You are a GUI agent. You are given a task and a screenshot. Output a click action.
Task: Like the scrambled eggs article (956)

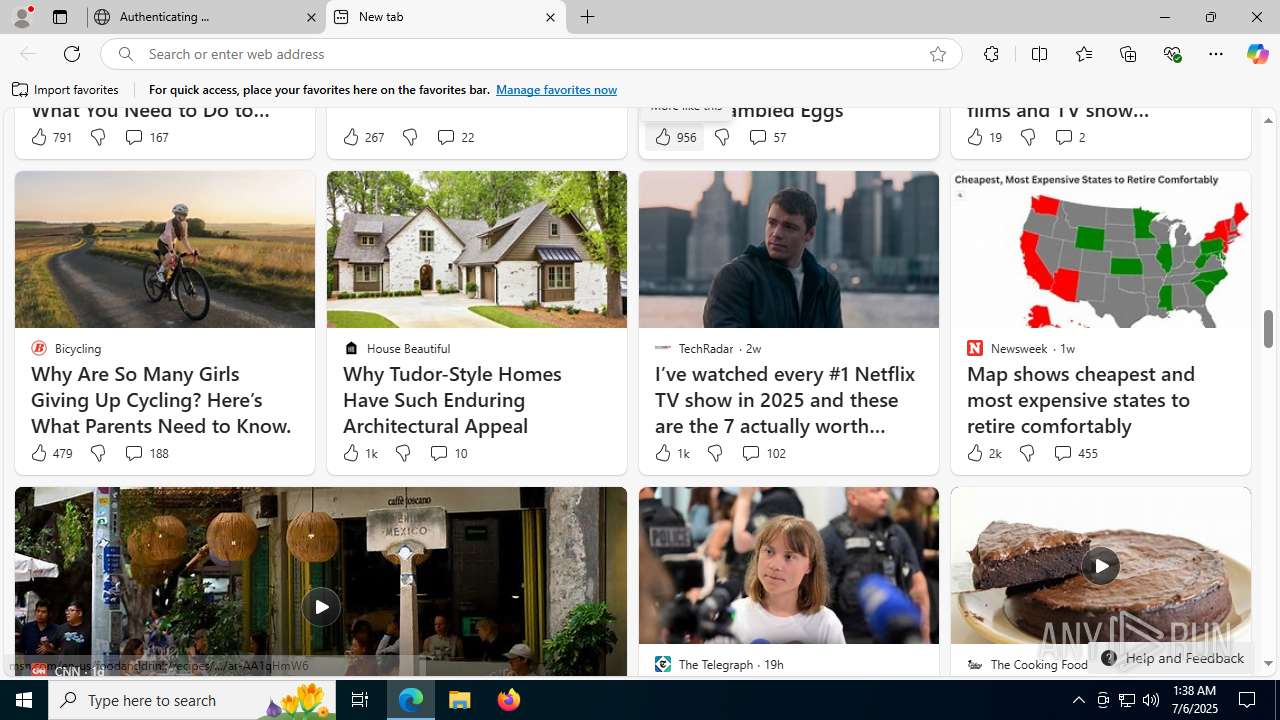(675, 137)
